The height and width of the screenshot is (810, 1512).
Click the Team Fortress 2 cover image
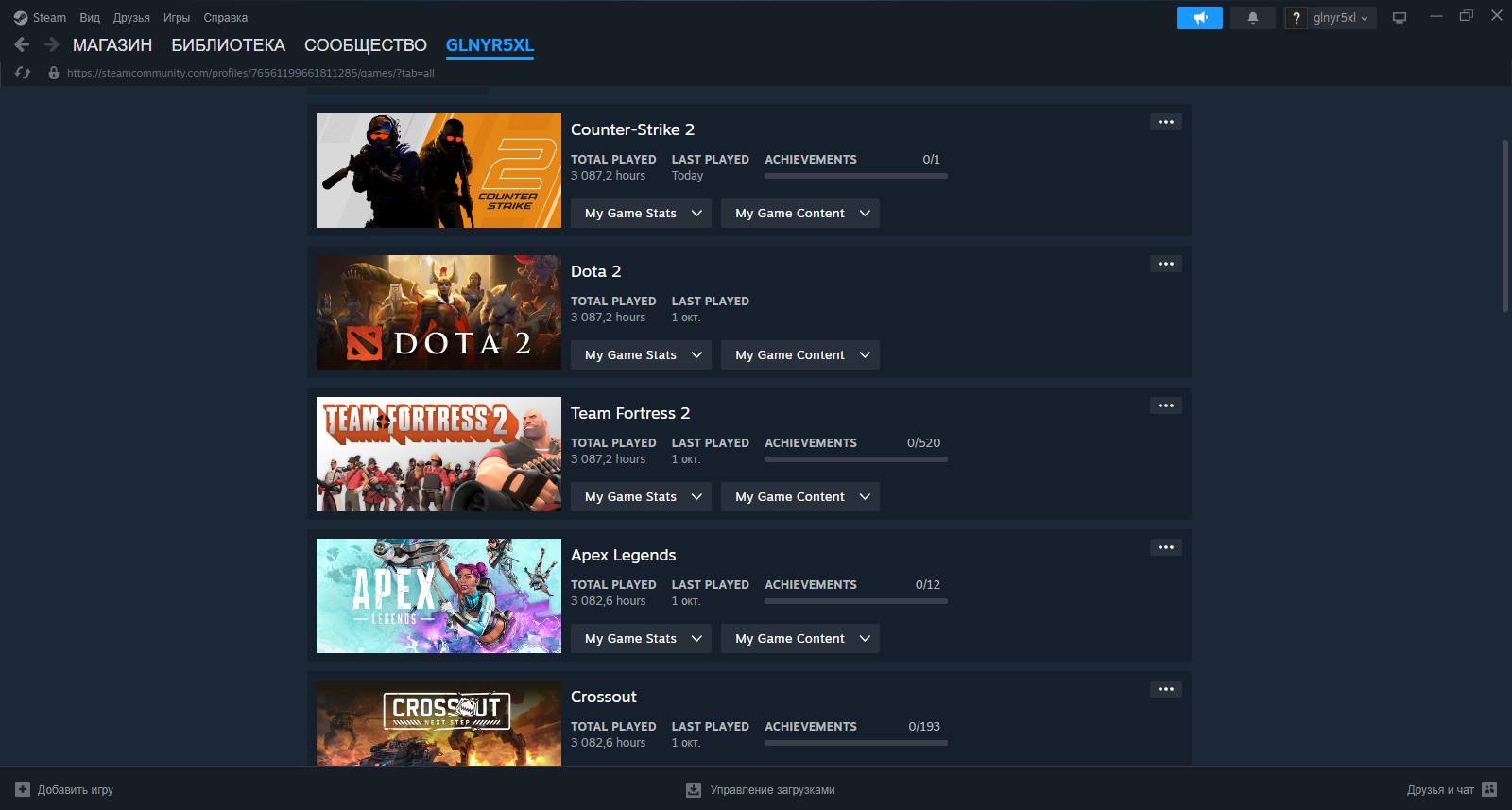438,454
